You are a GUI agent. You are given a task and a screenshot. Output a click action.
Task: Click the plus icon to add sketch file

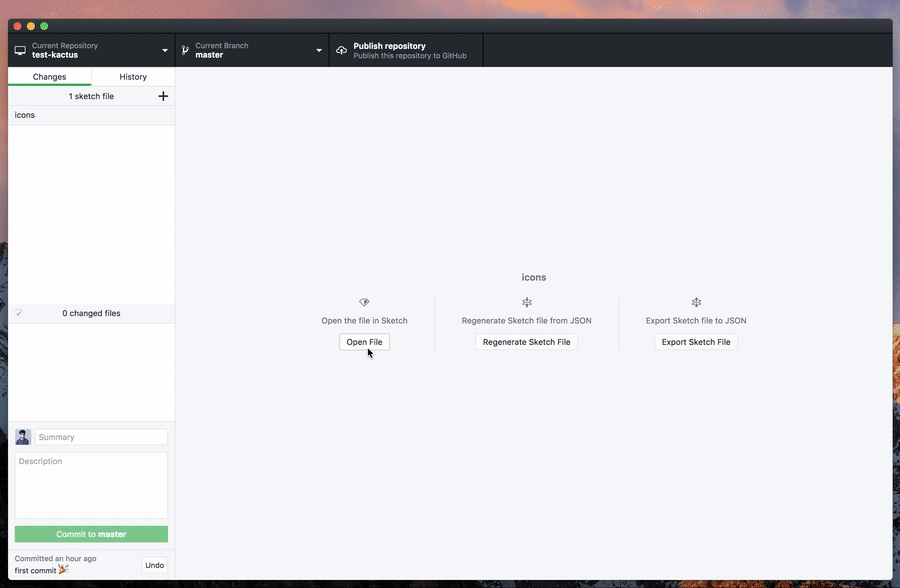[x=163, y=96]
